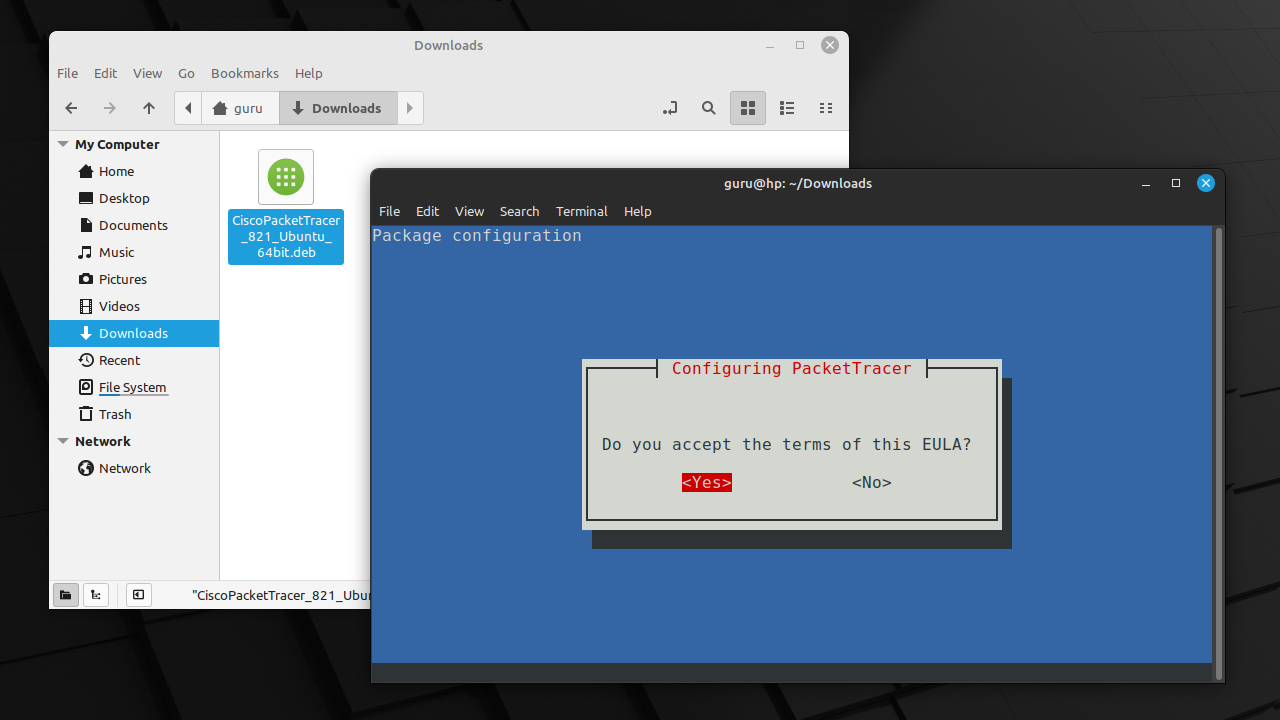This screenshot has width=1280, height=720.
Task: Close the terminal window
Action: (1206, 183)
